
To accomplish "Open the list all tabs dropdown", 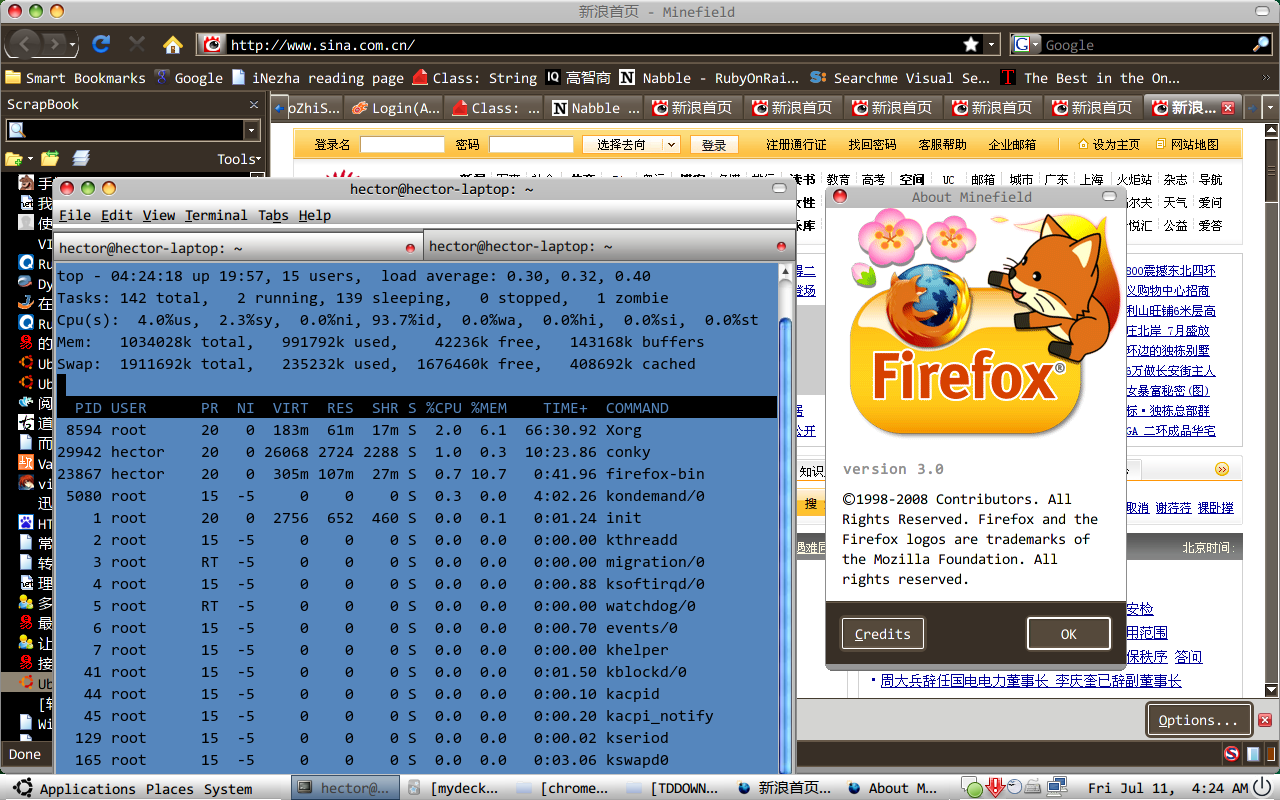I will pyautogui.click(x=1270, y=107).
